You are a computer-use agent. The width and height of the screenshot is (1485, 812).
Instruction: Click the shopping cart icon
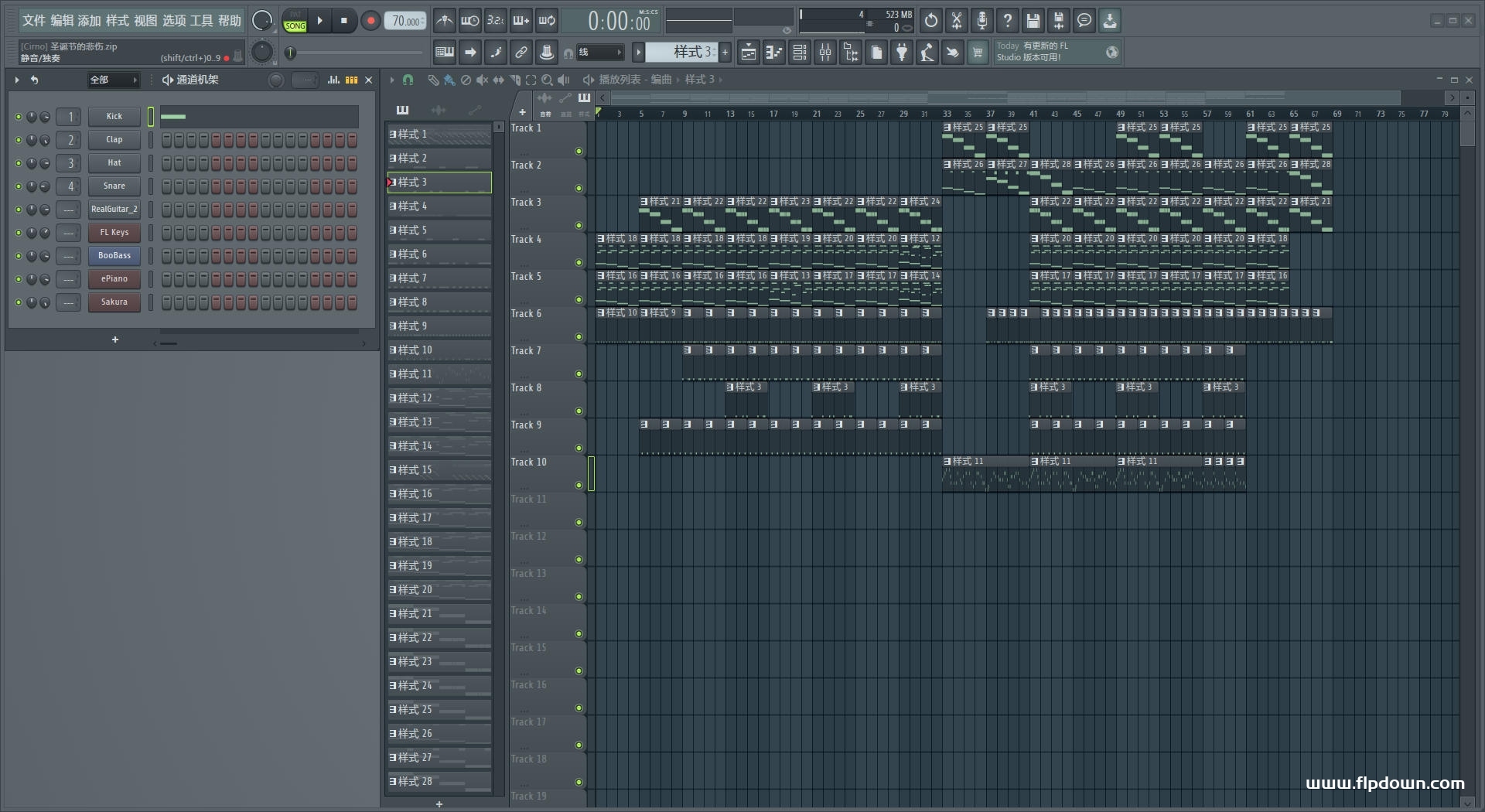(x=978, y=53)
